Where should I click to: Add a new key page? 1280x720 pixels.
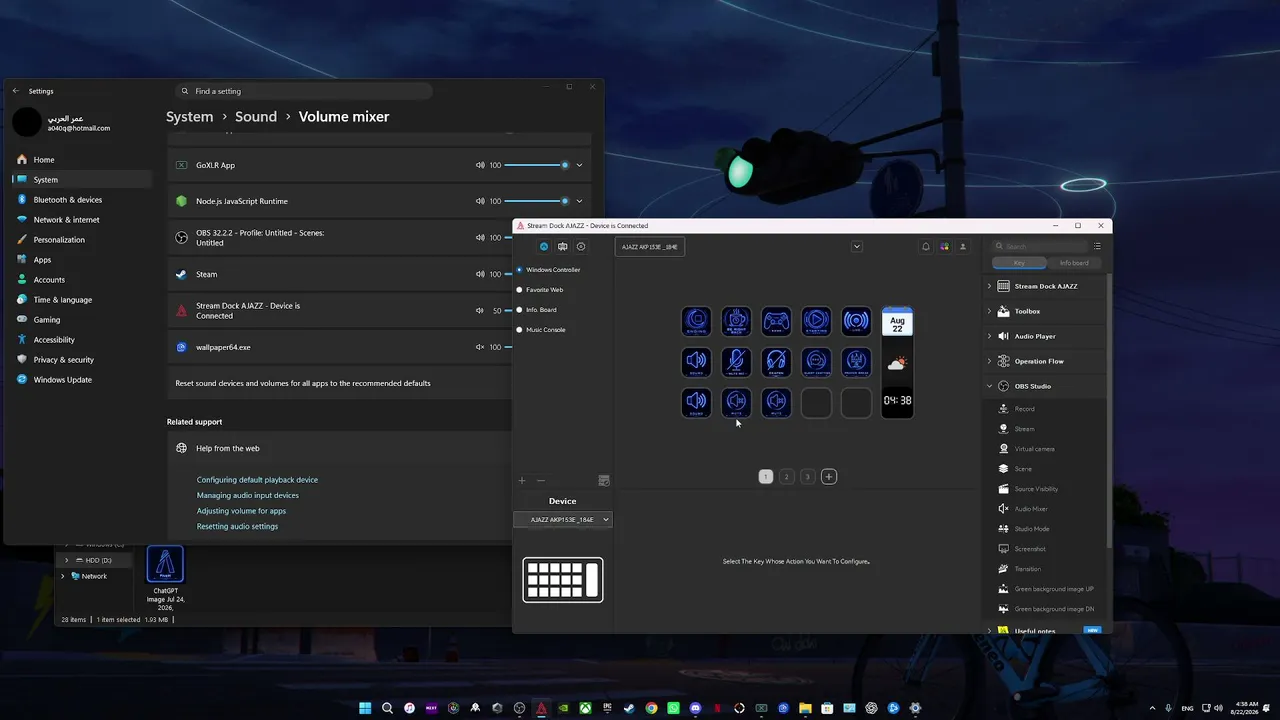click(x=829, y=477)
